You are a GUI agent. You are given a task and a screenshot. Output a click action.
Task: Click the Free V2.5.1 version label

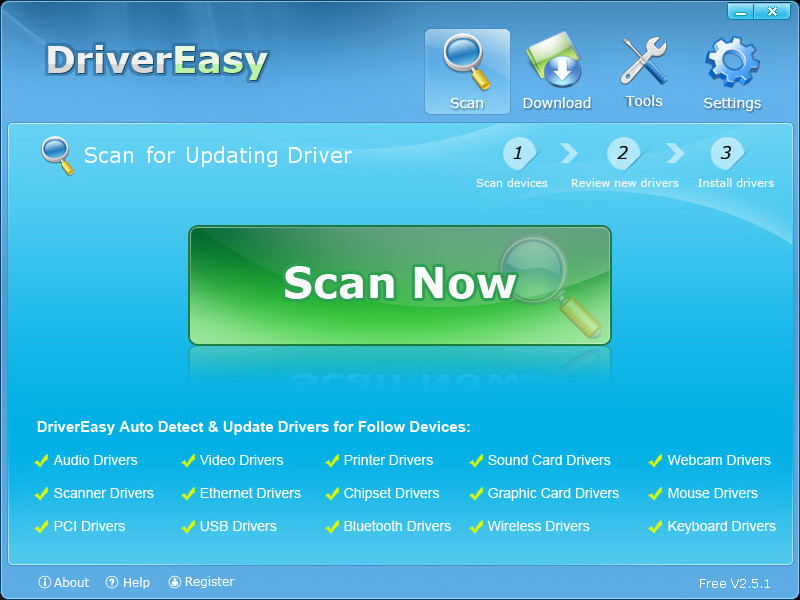click(734, 583)
